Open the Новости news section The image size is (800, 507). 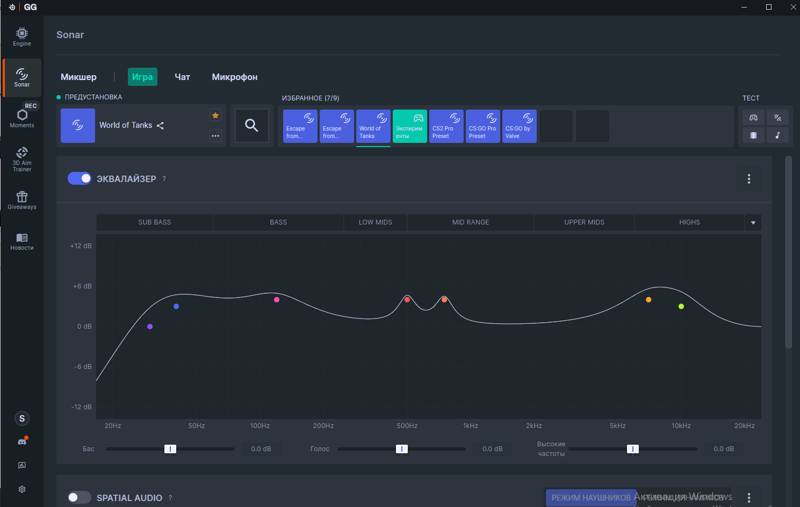tap(22, 241)
